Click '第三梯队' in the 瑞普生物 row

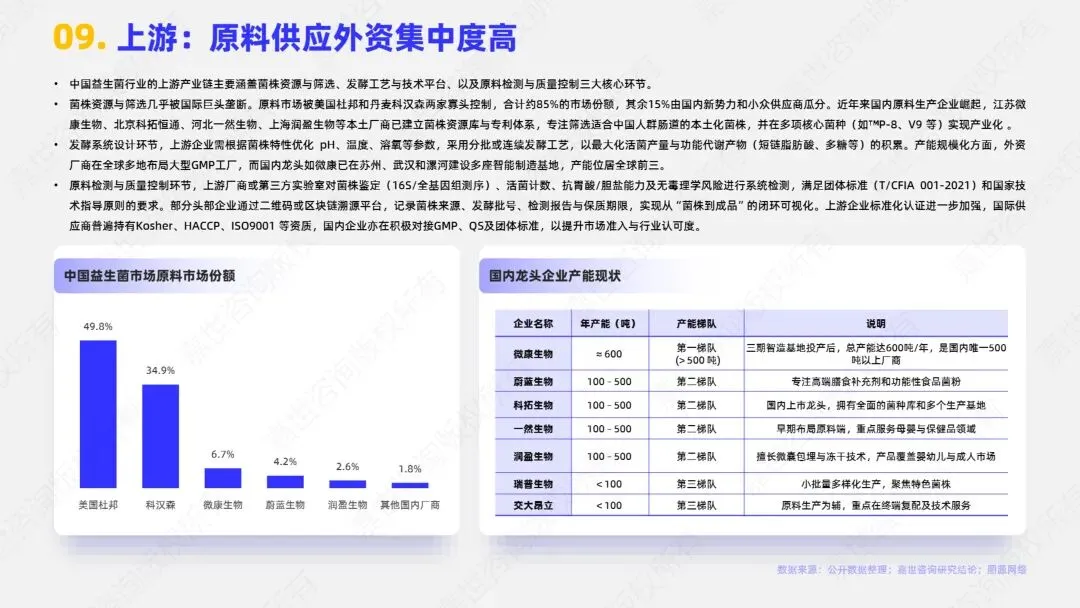[x=696, y=484]
